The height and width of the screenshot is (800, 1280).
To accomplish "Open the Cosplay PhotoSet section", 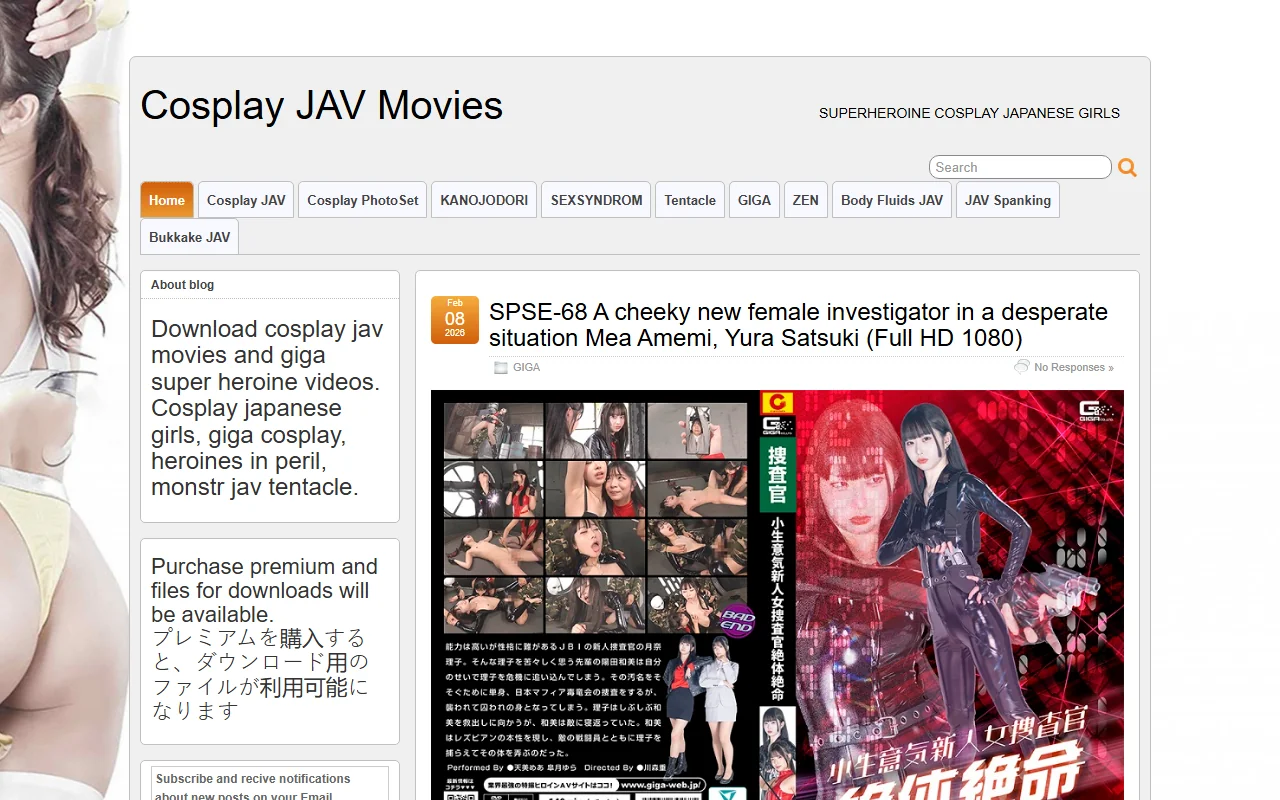I will pyautogui.click(x=362, y=199).
